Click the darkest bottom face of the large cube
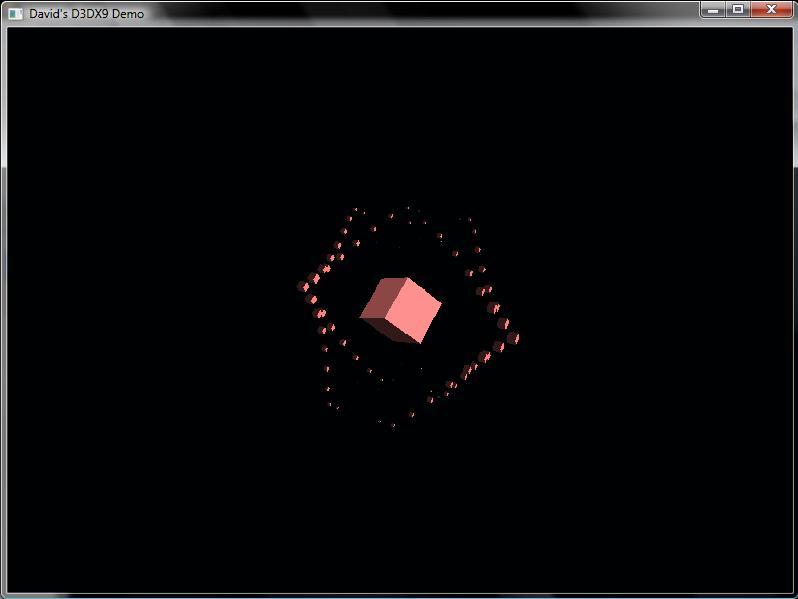This screenshot has height=599, width=798. tap(390, 331)
